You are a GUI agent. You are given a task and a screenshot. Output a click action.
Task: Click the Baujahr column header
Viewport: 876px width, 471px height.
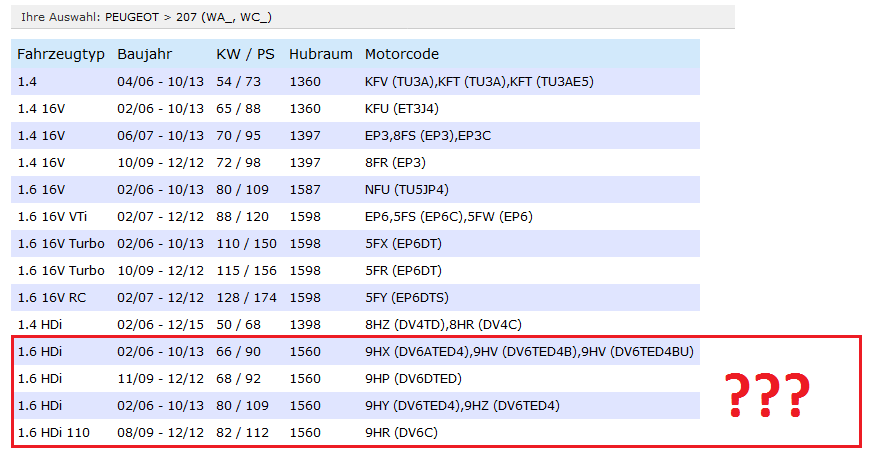point(144,54)
